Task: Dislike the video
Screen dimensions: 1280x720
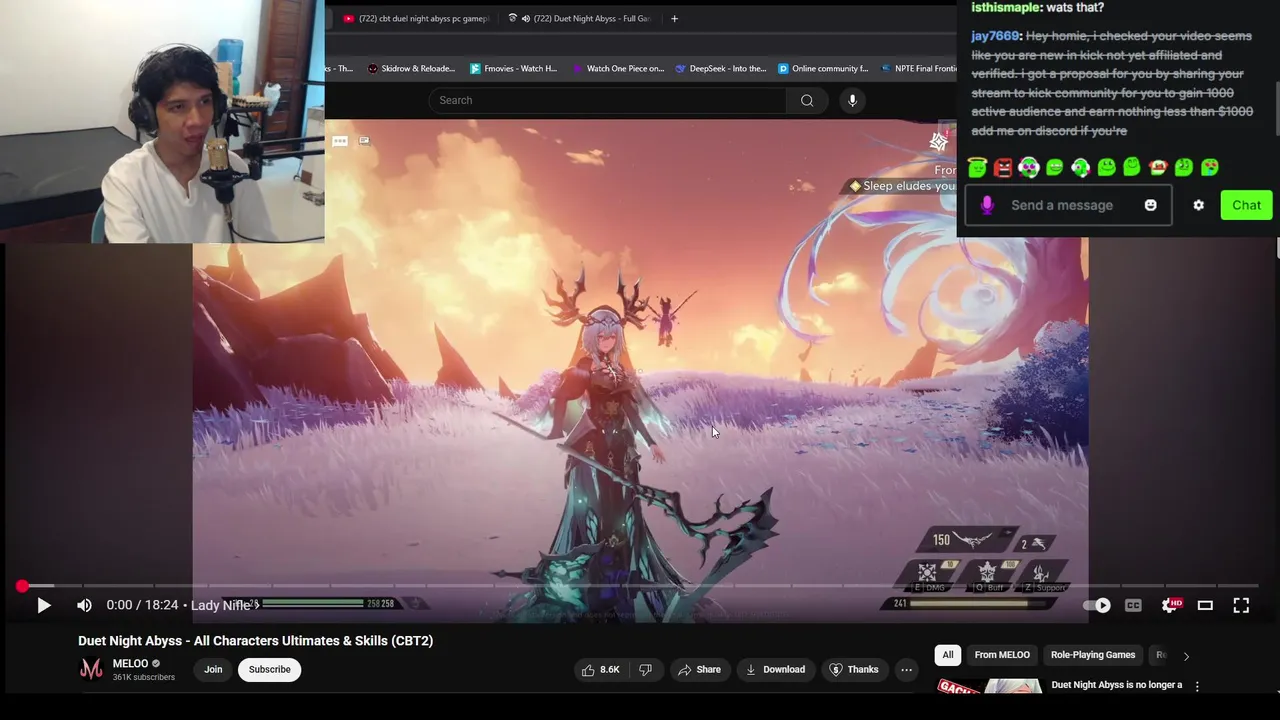Action: coord(645,670)
